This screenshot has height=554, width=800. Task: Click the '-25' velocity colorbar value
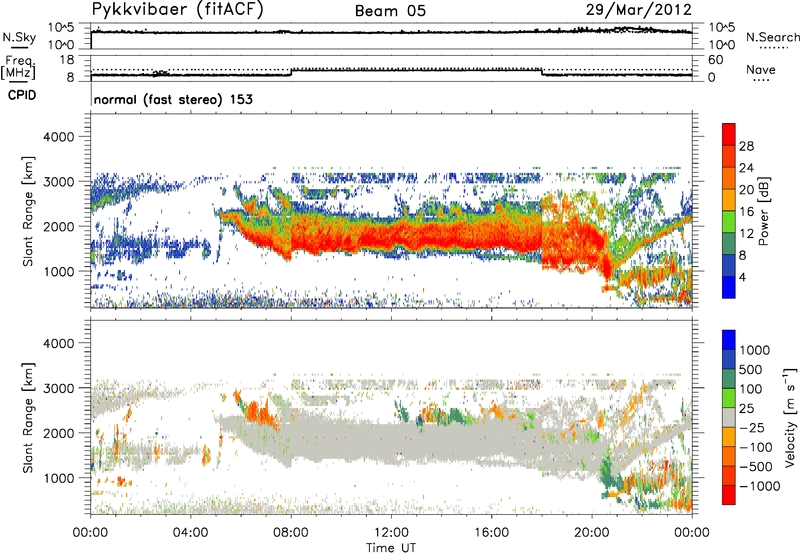coord(752,428)
